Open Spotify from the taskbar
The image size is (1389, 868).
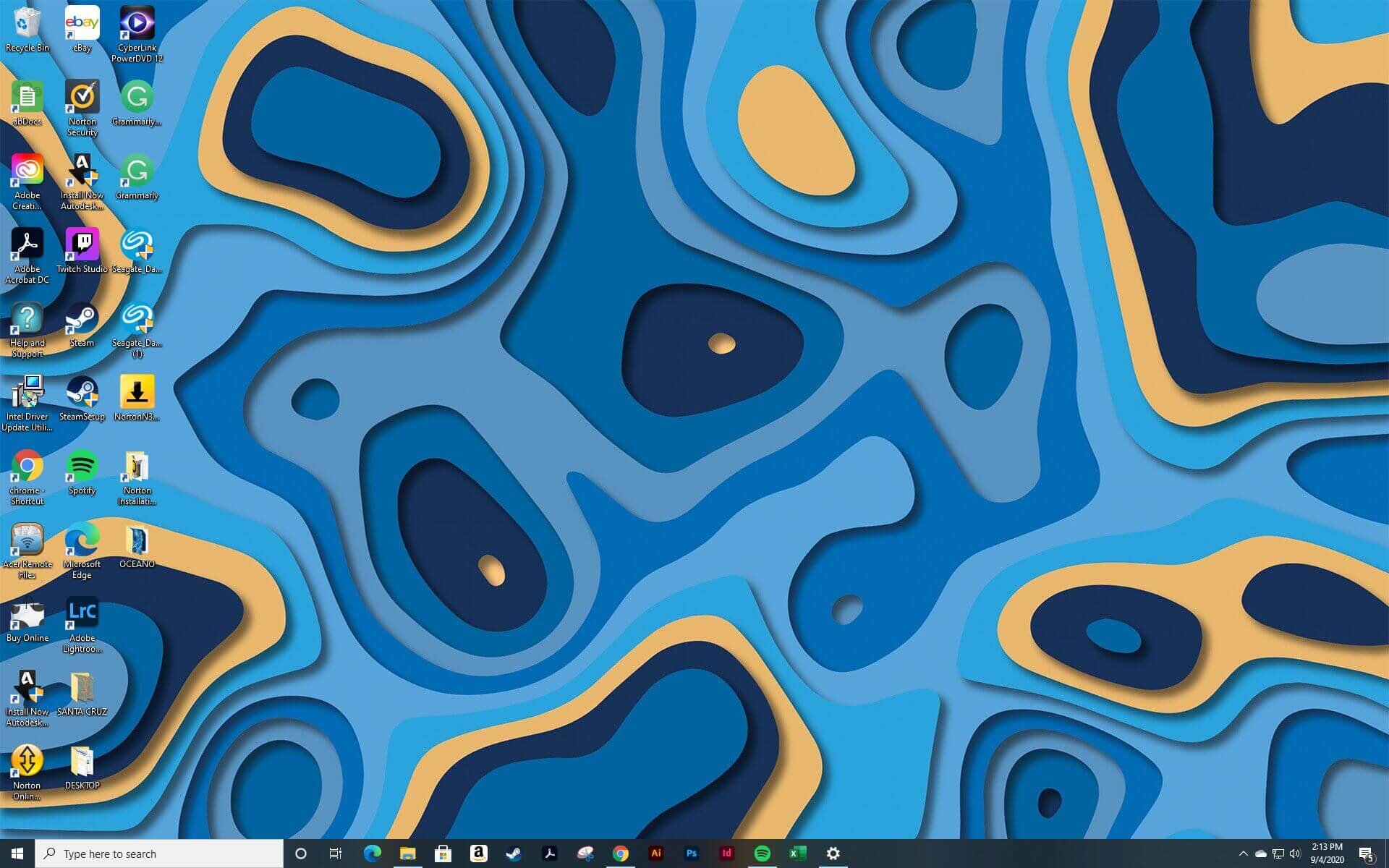click(x=762, y=853)
